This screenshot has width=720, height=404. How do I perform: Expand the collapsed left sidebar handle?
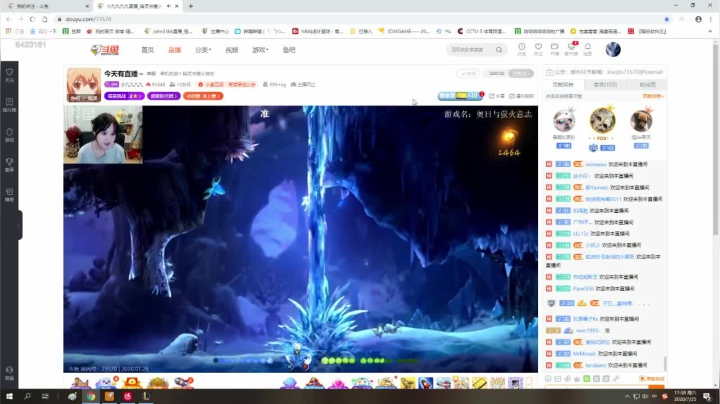[19, 225]
